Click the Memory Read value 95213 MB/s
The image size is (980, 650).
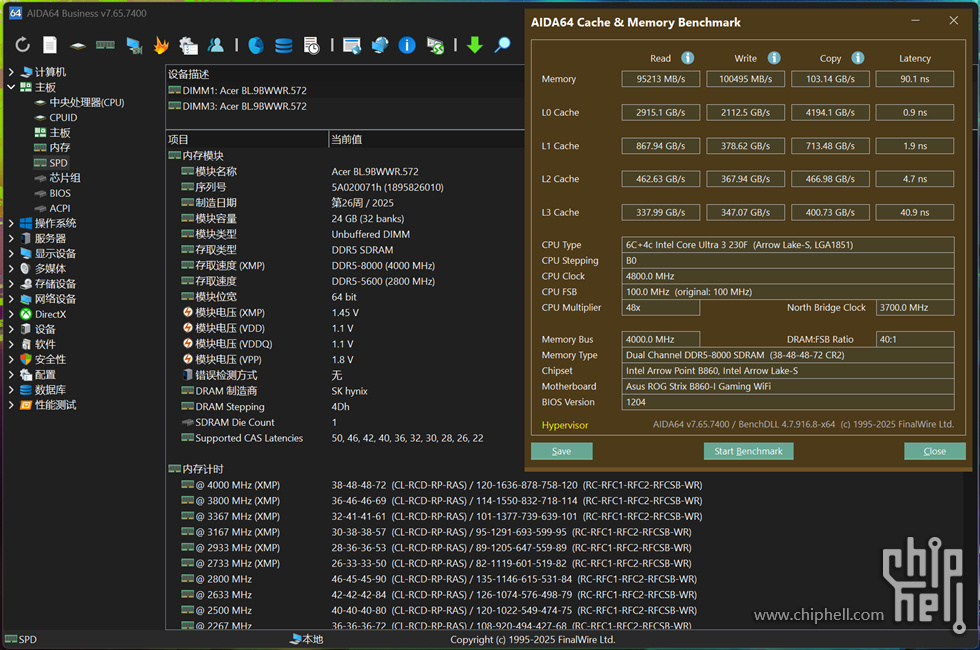(661, 79)
